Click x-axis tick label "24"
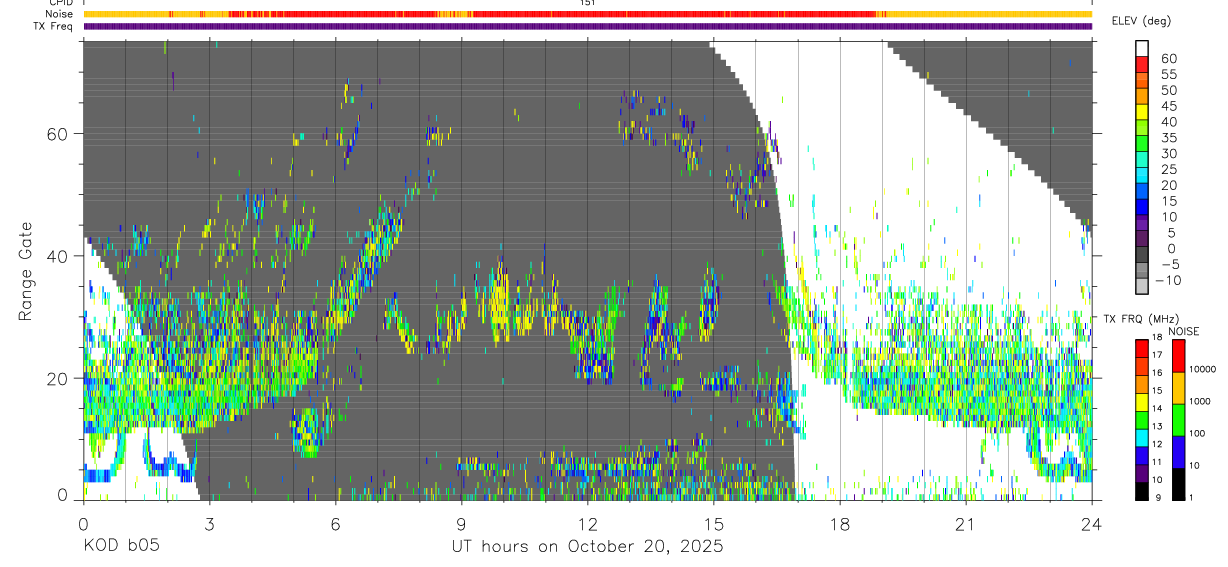 tap(1092, 524)
